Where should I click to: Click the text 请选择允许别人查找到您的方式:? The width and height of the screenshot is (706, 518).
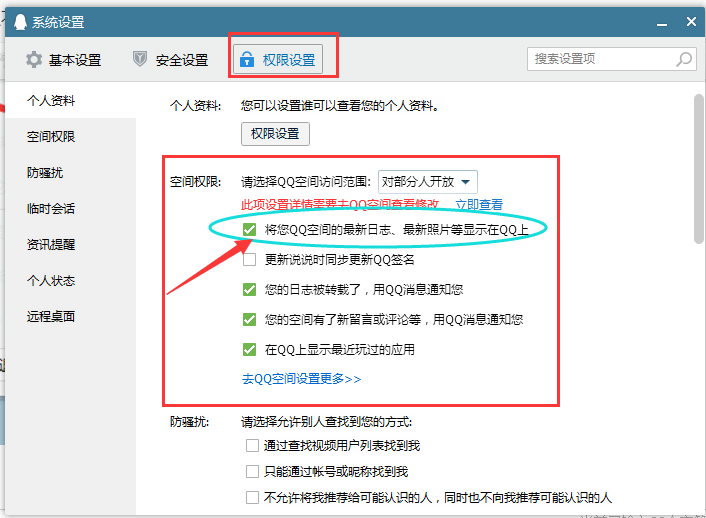tap(326, 422)
